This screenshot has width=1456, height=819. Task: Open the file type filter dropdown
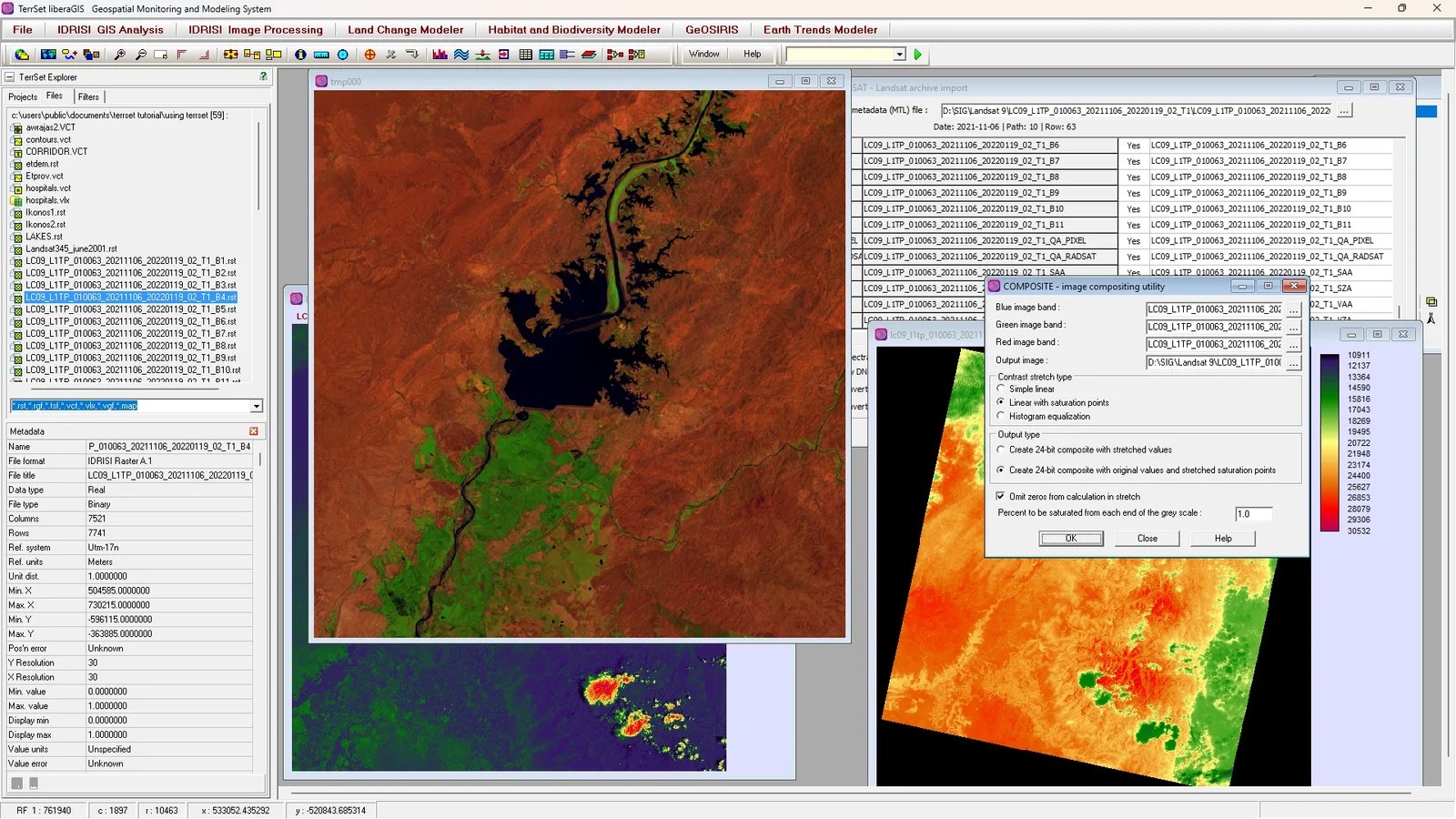(256, 406)
